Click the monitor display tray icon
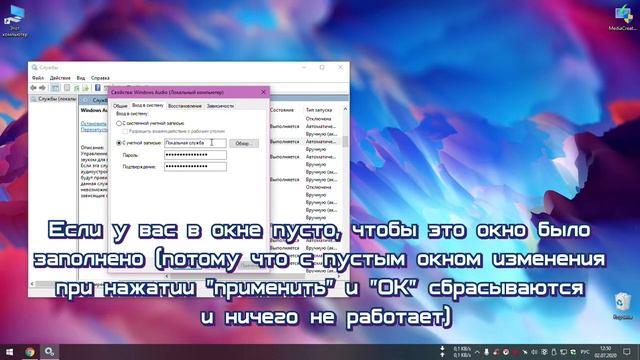 (x=563, y=352)
